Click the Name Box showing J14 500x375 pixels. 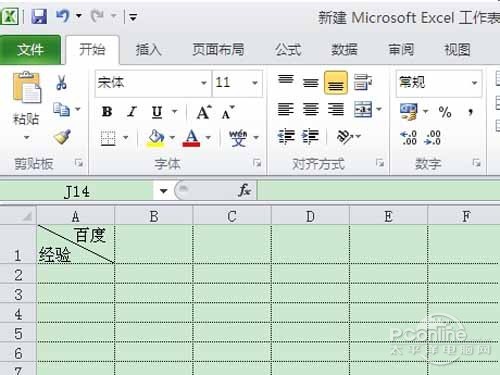coord(77,191)
